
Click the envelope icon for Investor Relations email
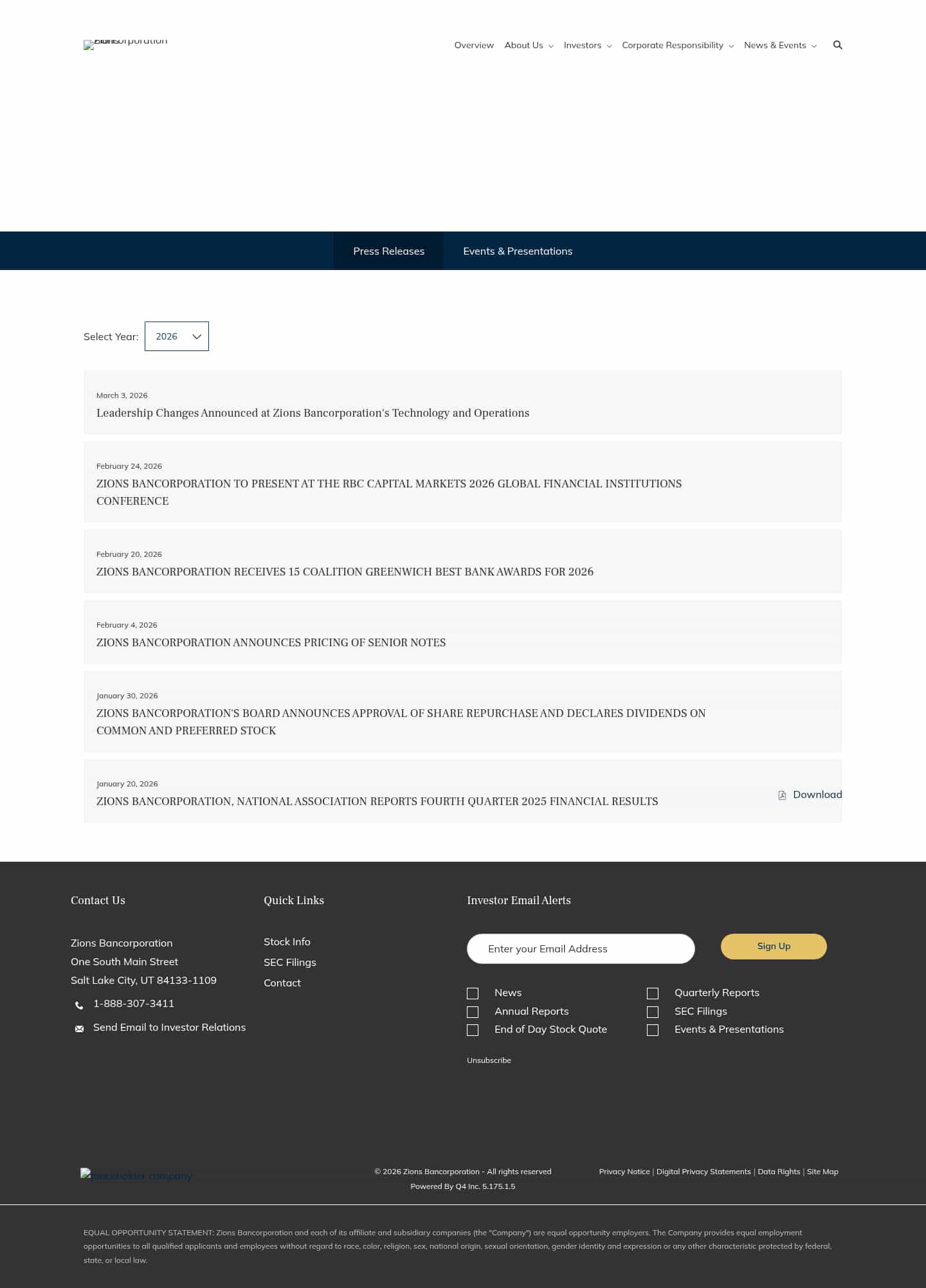tap(79, 1029)
